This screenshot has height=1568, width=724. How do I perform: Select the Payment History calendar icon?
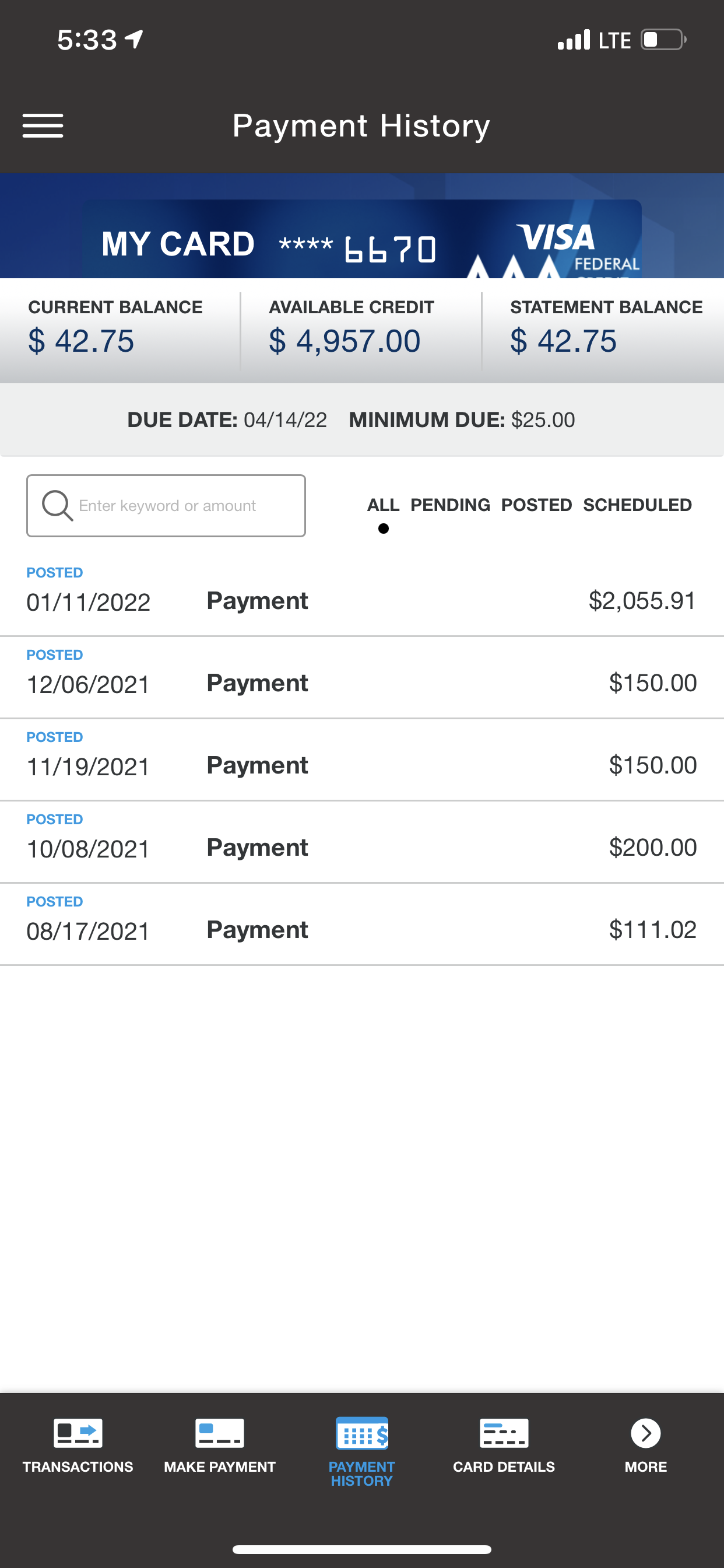coord(362,1433)
